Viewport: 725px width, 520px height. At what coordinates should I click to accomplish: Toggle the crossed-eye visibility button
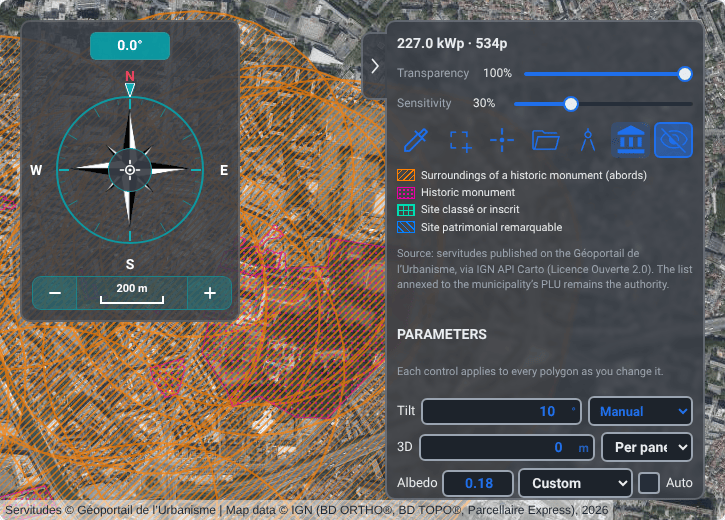click(x=673, y=141)
